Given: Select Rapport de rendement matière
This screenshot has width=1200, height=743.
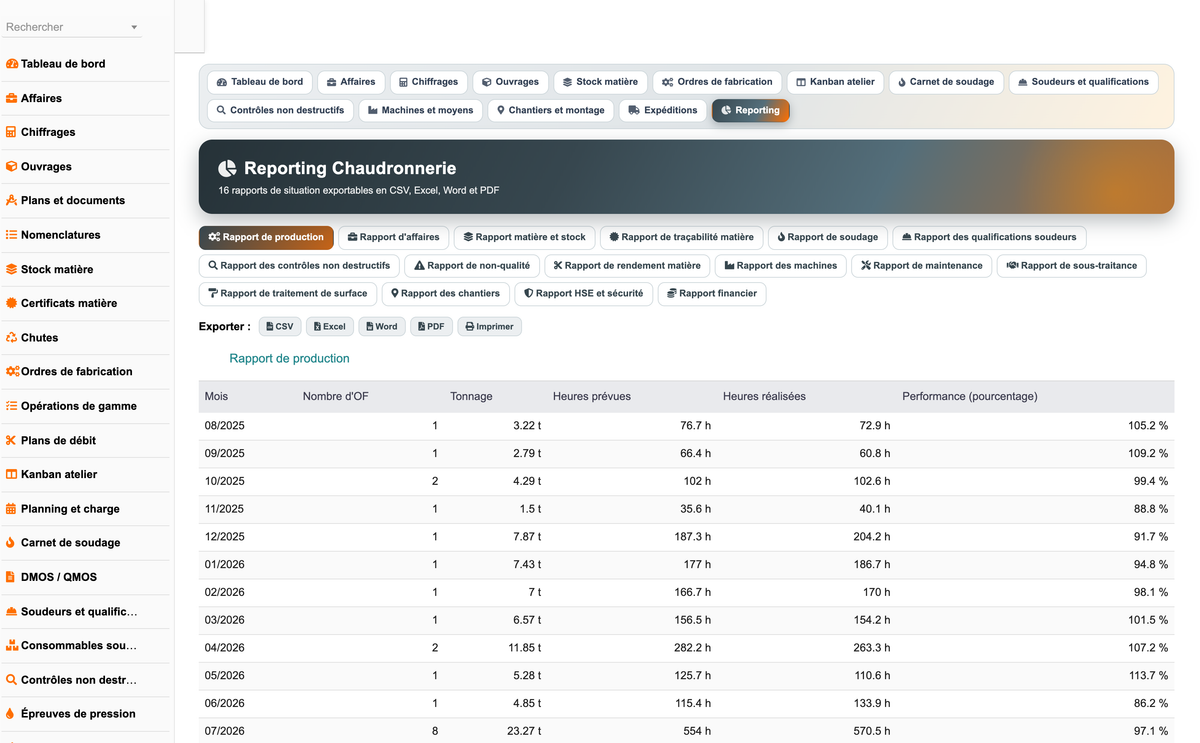Looking at the screenshot, I should point(627,266).
